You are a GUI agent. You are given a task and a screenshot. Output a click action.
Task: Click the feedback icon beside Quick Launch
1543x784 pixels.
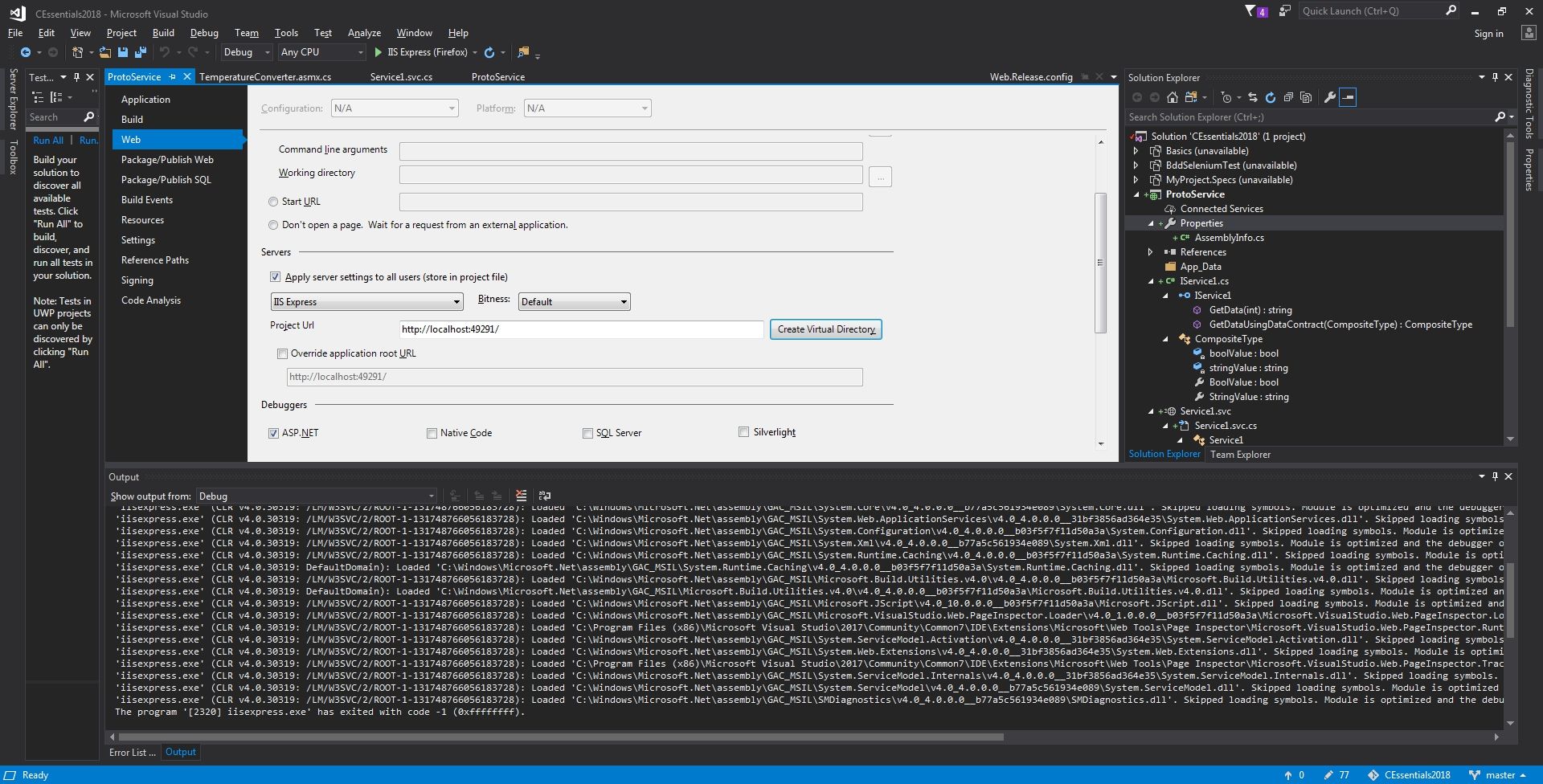pos(1284,11)
